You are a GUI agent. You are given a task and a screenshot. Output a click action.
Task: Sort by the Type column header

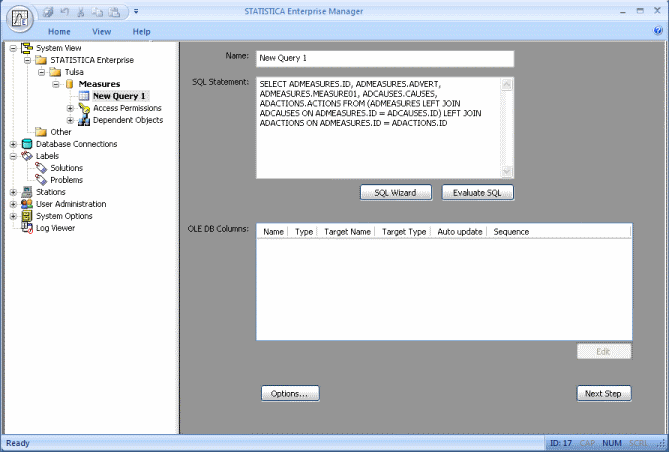tap(304, 232)
